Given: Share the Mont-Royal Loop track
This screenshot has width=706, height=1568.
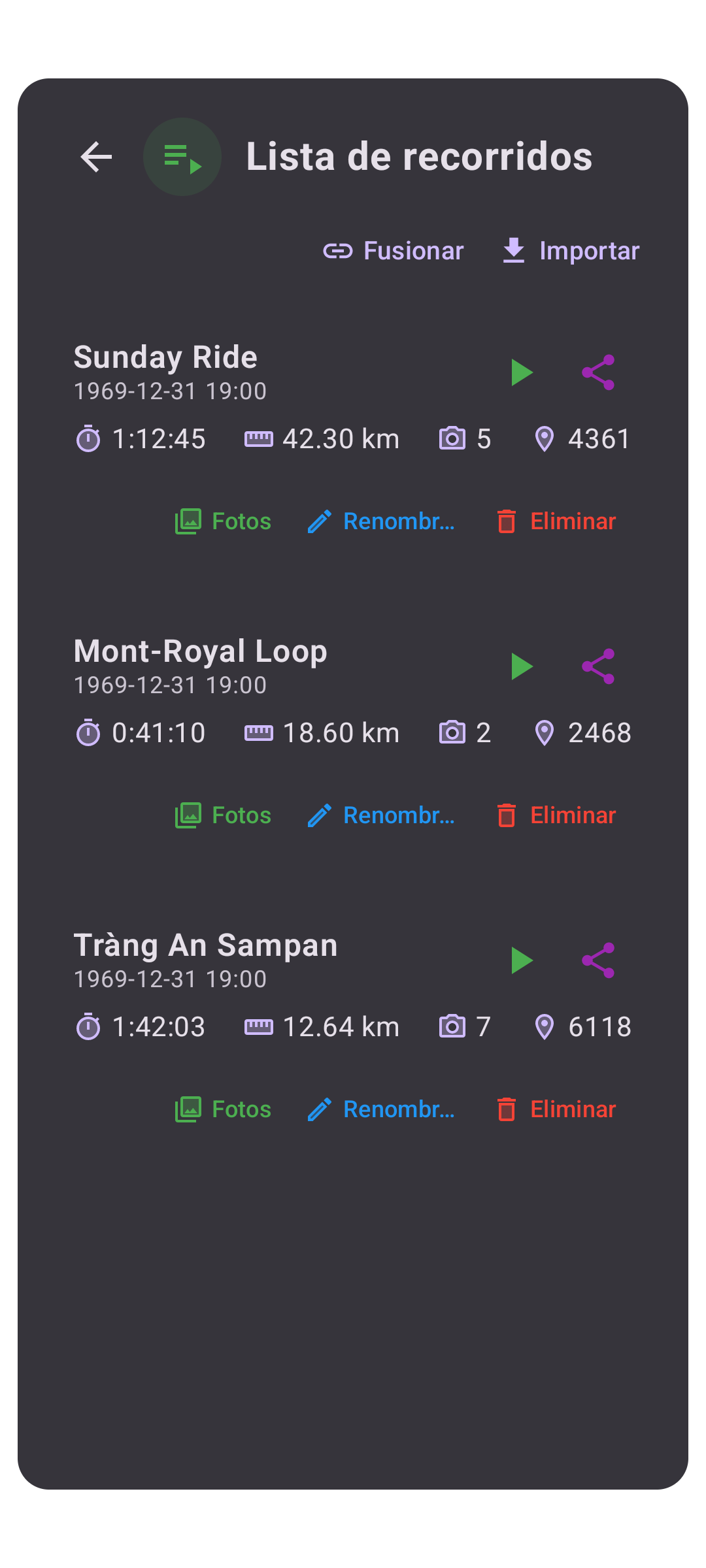Looking at the screenshot, I should click(598, 666).
